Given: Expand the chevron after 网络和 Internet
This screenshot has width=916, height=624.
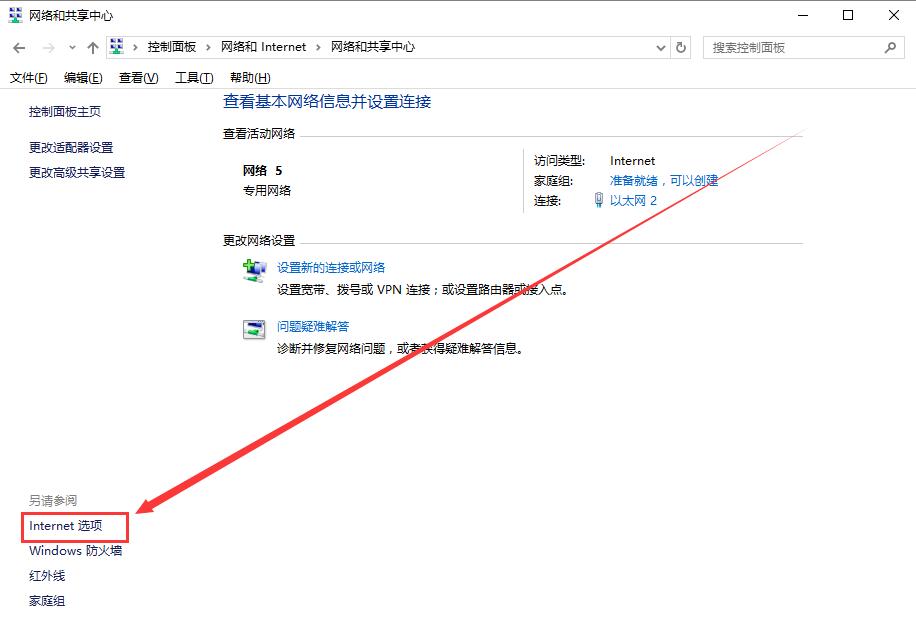Looking at the screenshot, I should click(x=317, y=46).
